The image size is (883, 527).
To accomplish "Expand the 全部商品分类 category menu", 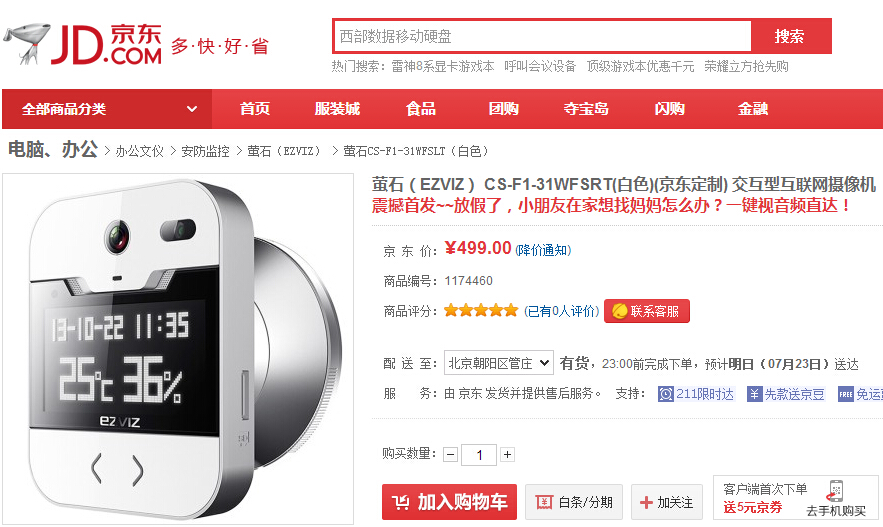I will pos(107,109).
